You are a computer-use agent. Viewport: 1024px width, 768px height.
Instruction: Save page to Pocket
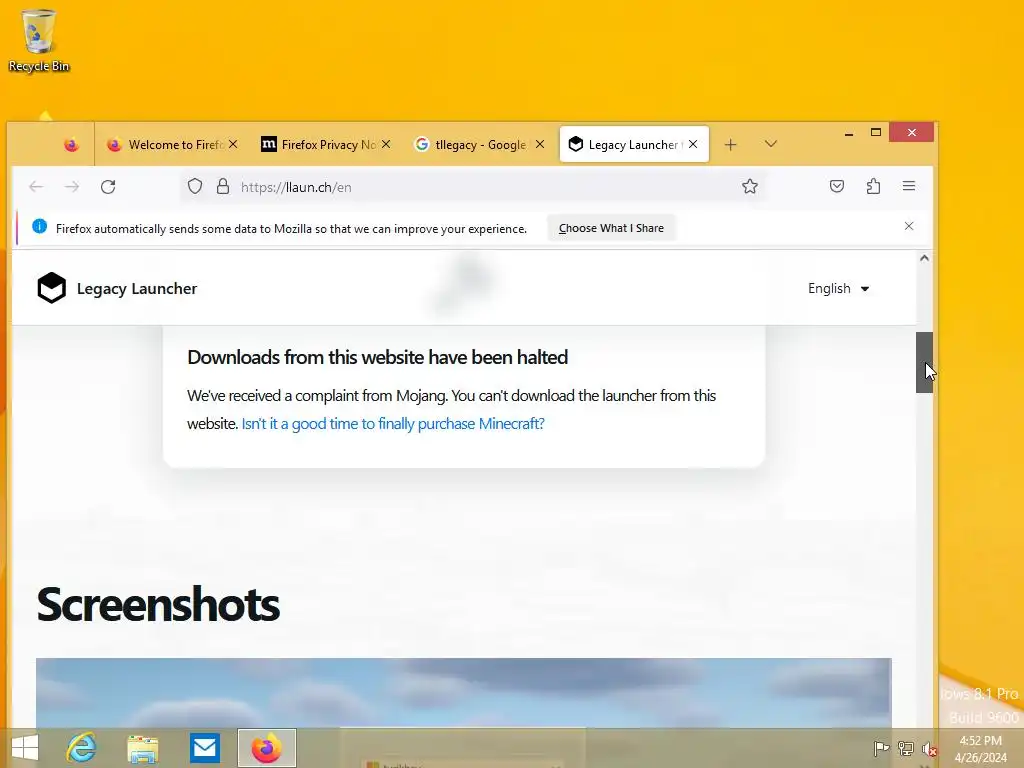(837, 187)
